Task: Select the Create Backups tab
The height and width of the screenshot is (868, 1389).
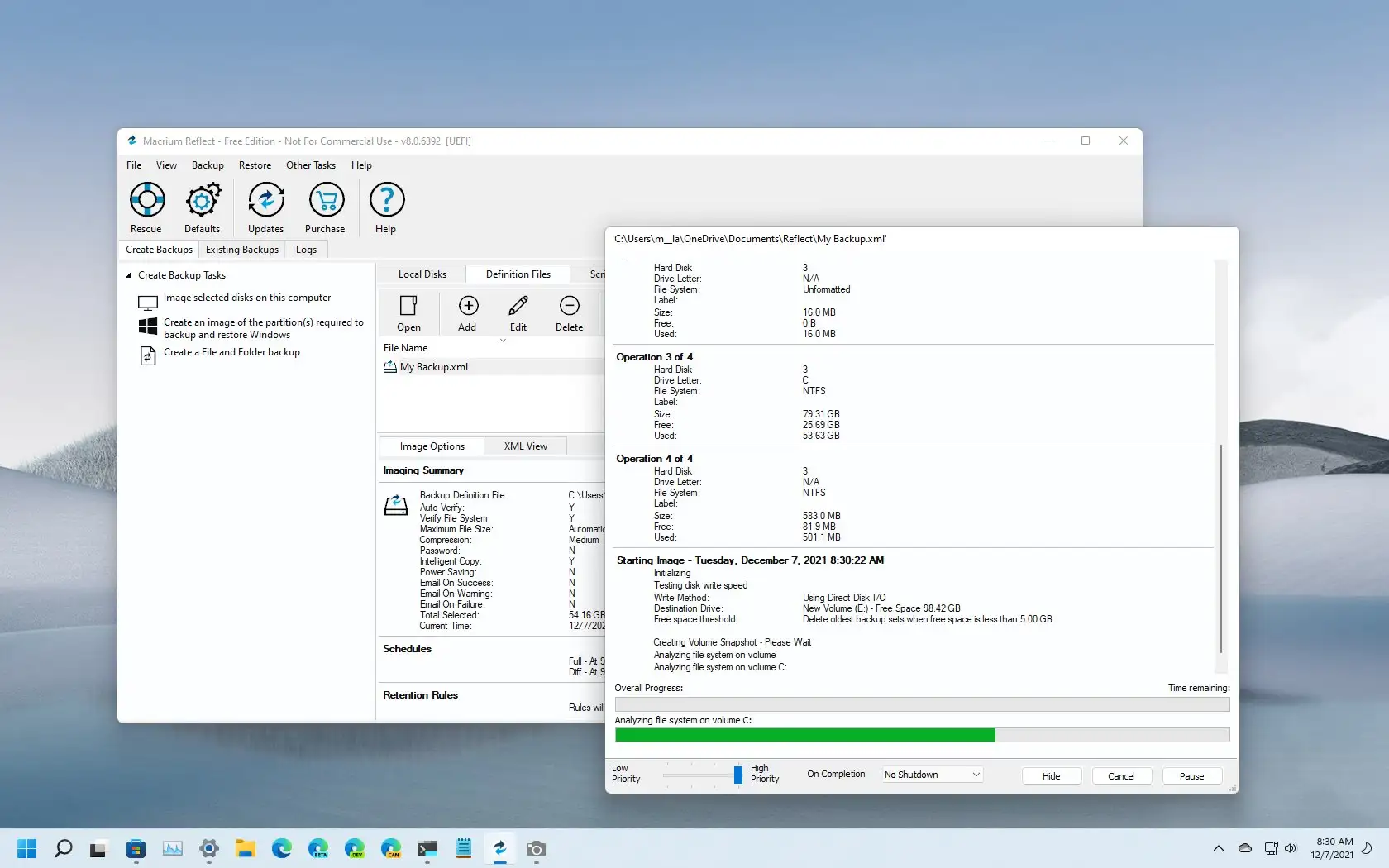Action: tap(159, 250)
